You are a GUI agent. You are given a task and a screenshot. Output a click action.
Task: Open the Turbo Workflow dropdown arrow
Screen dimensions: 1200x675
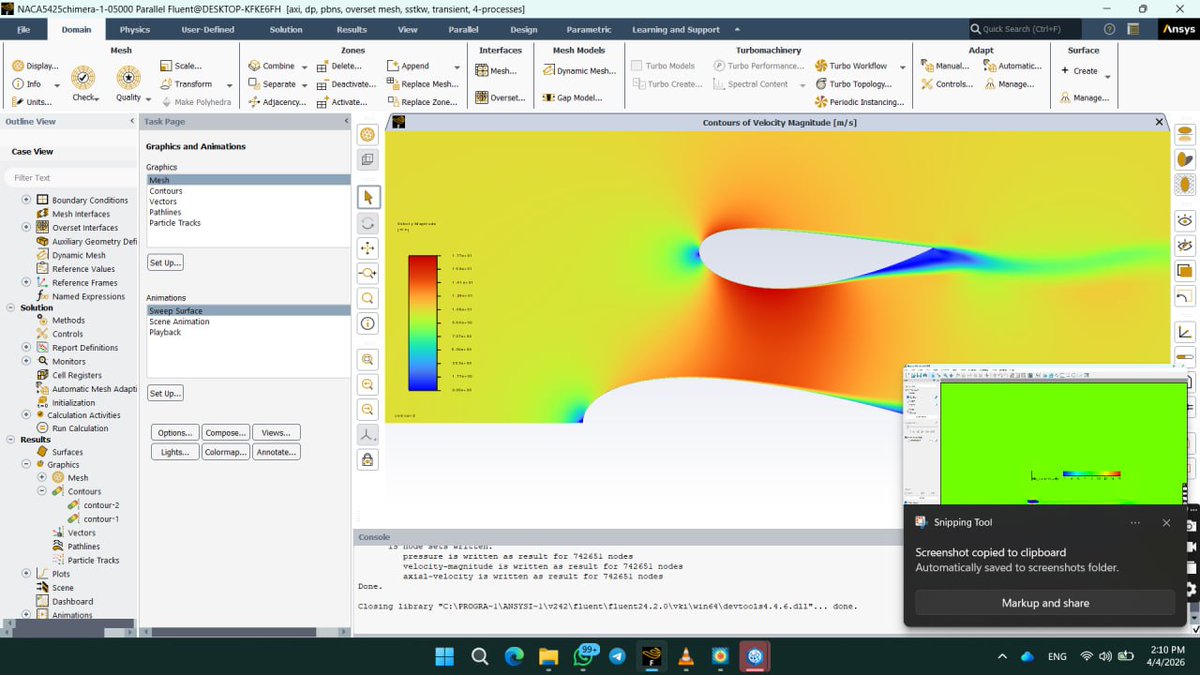902,67
